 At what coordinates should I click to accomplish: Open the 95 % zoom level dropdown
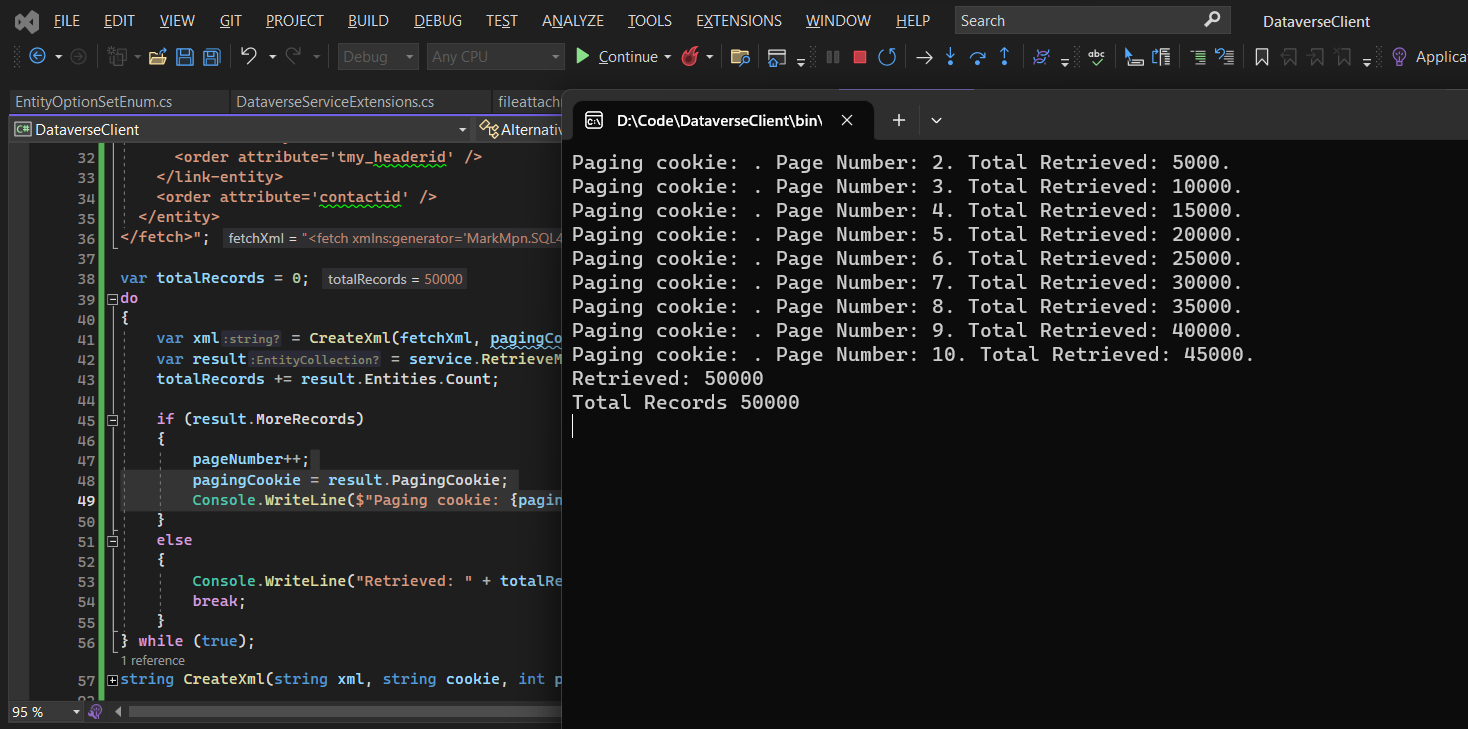[77, 712]
